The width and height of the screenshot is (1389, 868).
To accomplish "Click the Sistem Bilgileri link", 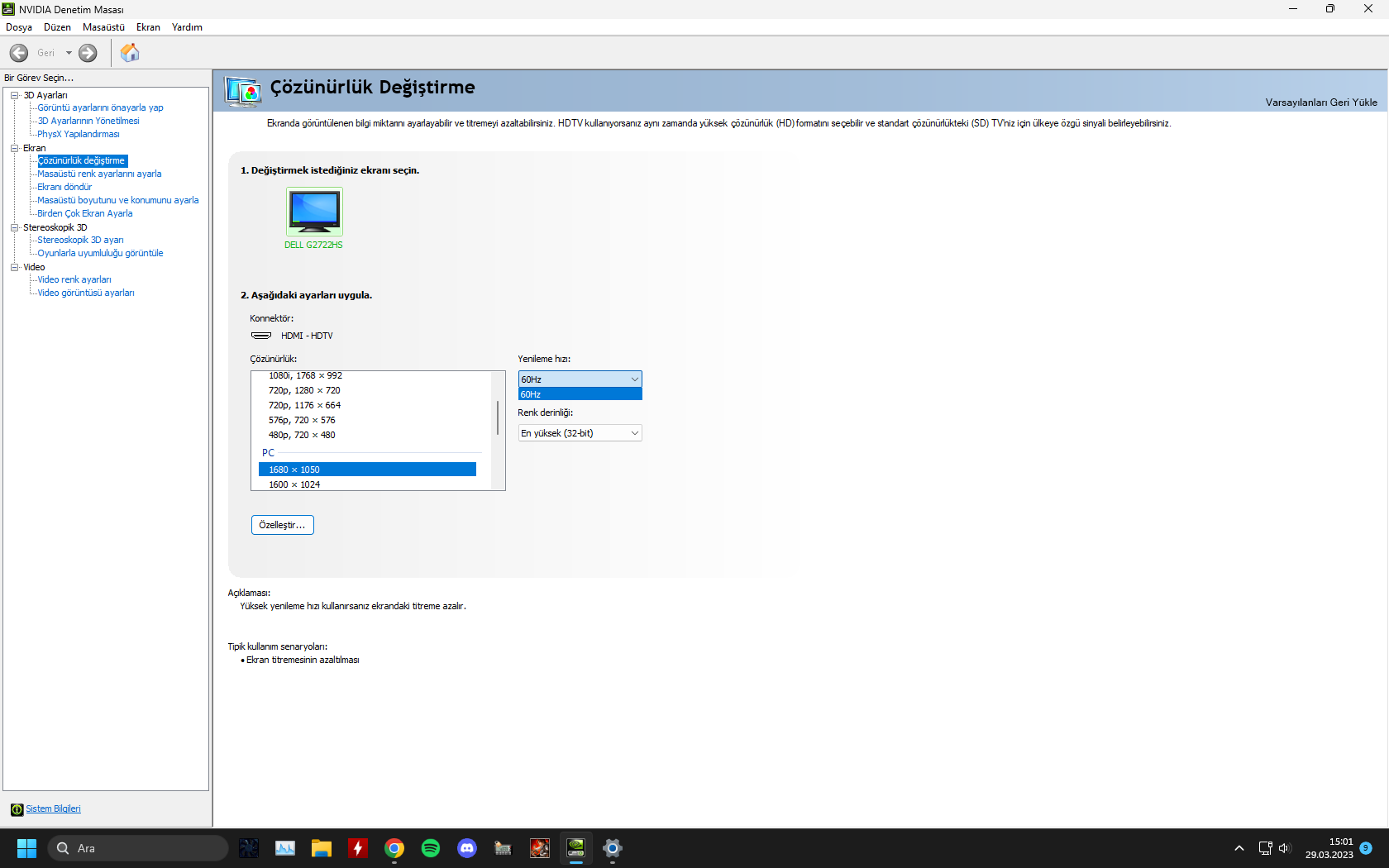I will point(53,808).
